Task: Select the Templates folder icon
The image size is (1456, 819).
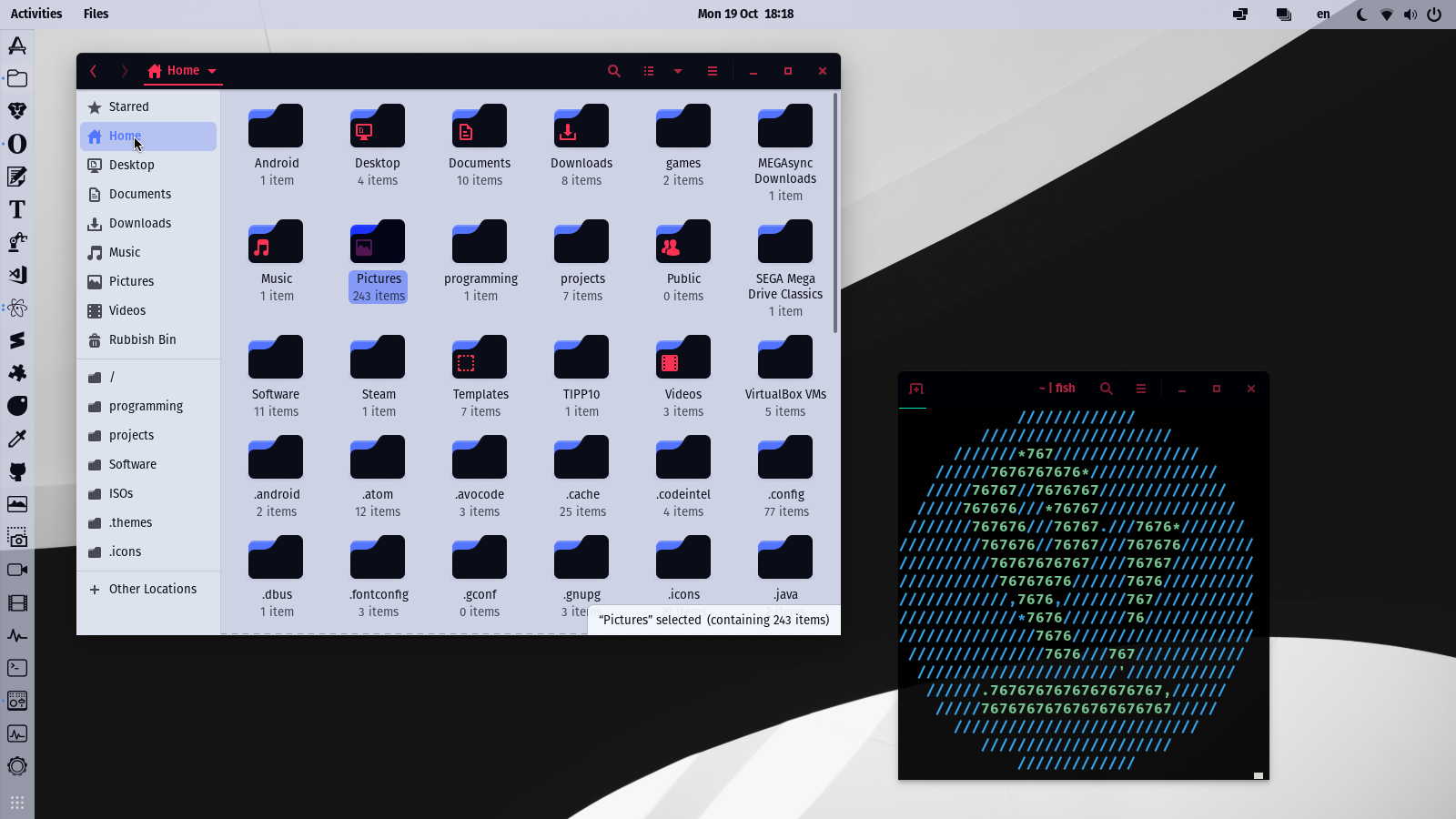Action: 480,357
